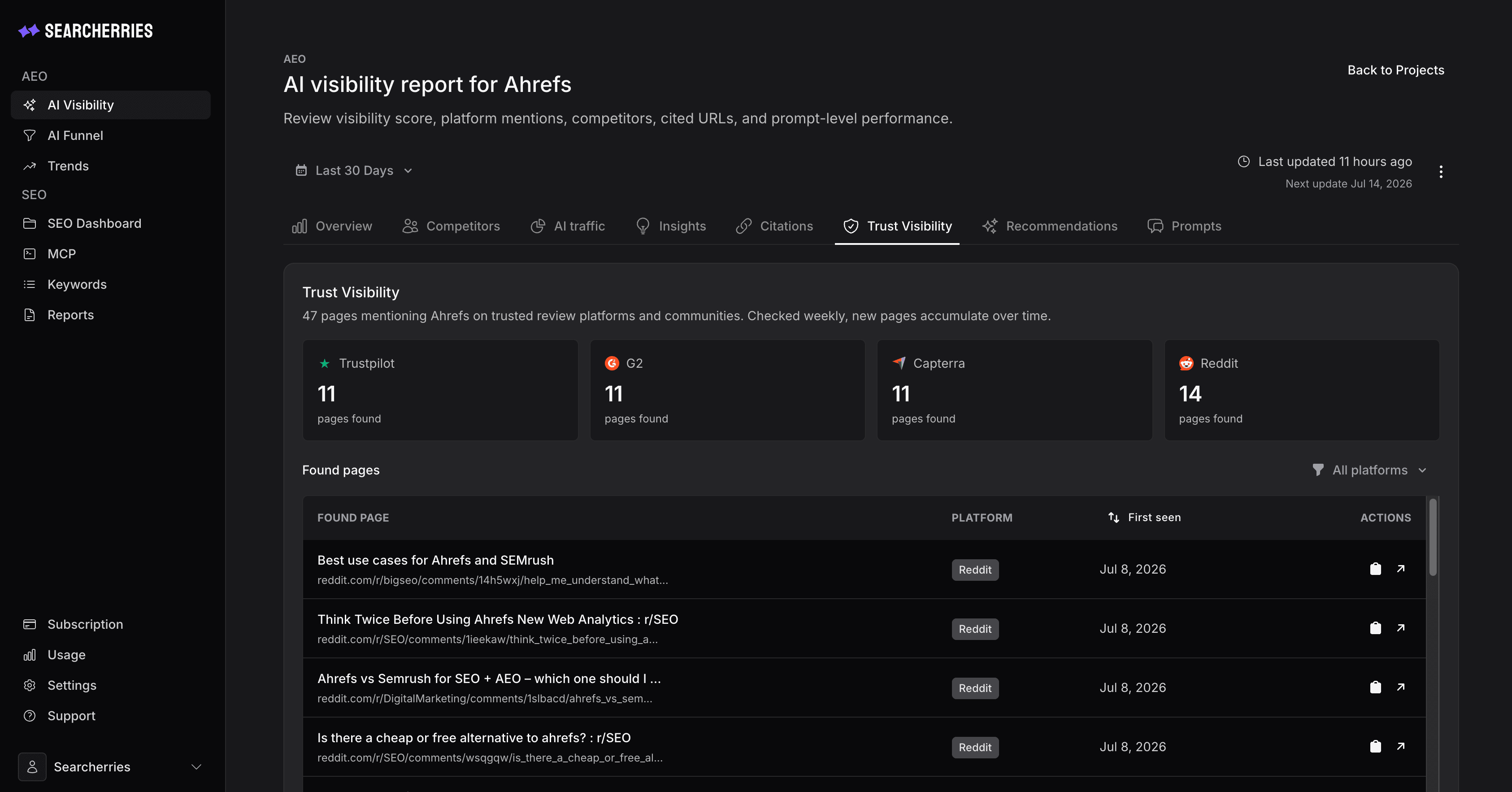Copy link for 'cheap or free alternative' row

click(x=1375, y=747)
